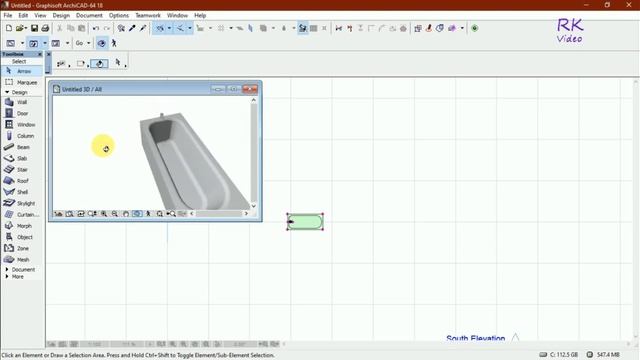Select the Column tool
The width and height of the screenshot is (640, 360).
(21, 136)
